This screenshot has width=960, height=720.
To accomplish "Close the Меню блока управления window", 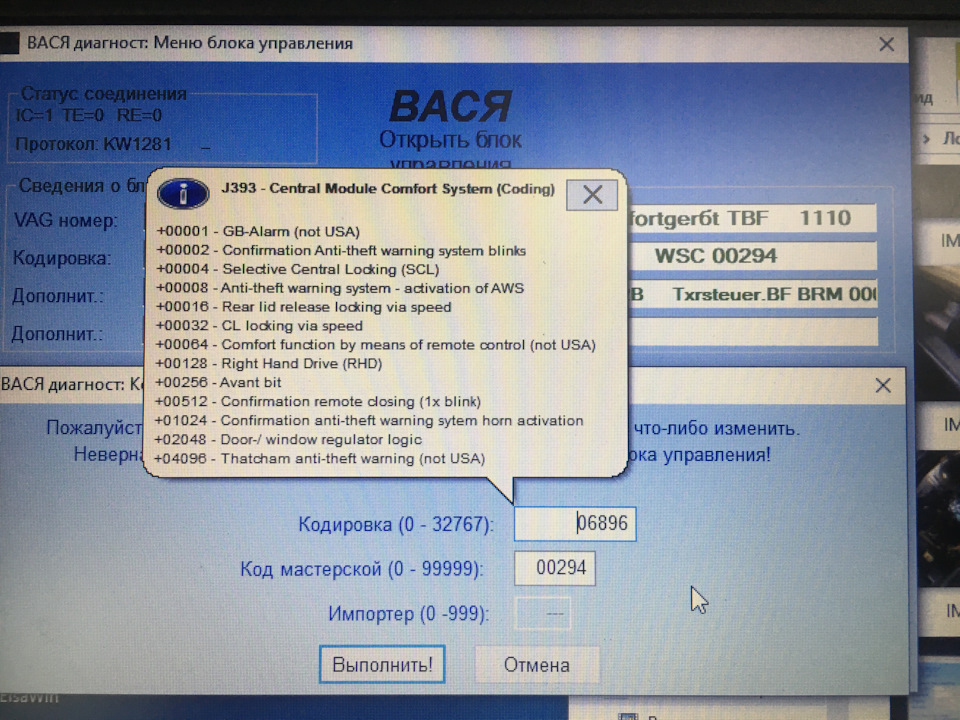I will [x=886, y=44].
